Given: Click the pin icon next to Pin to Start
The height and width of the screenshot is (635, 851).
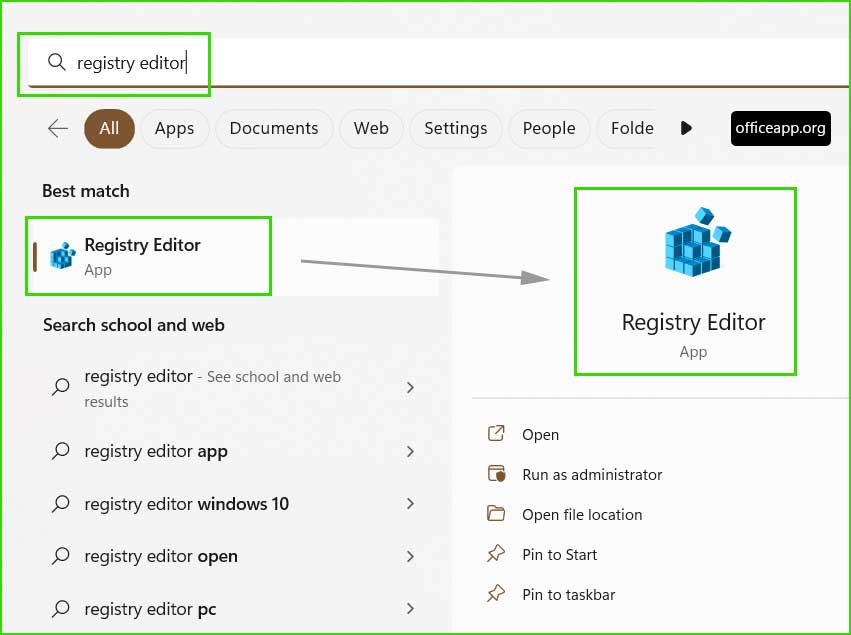Looking at the screenshot, I should coord(496,554).
